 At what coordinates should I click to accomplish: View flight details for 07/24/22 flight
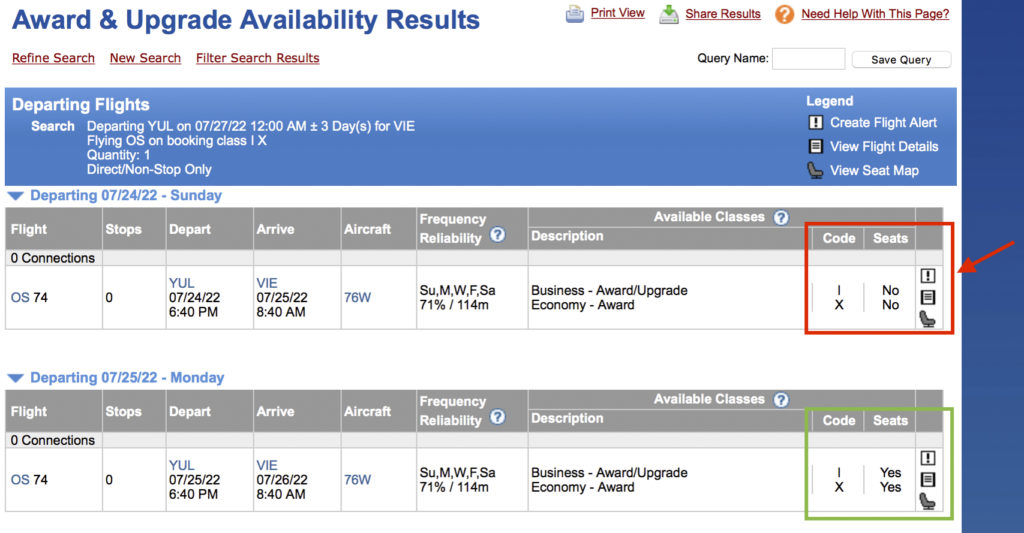pos(928,297)
